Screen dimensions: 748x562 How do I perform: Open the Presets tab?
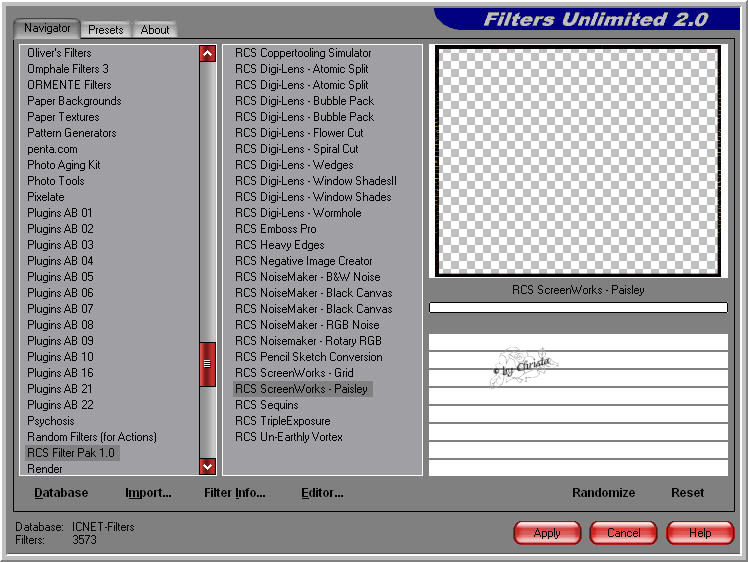105,30
